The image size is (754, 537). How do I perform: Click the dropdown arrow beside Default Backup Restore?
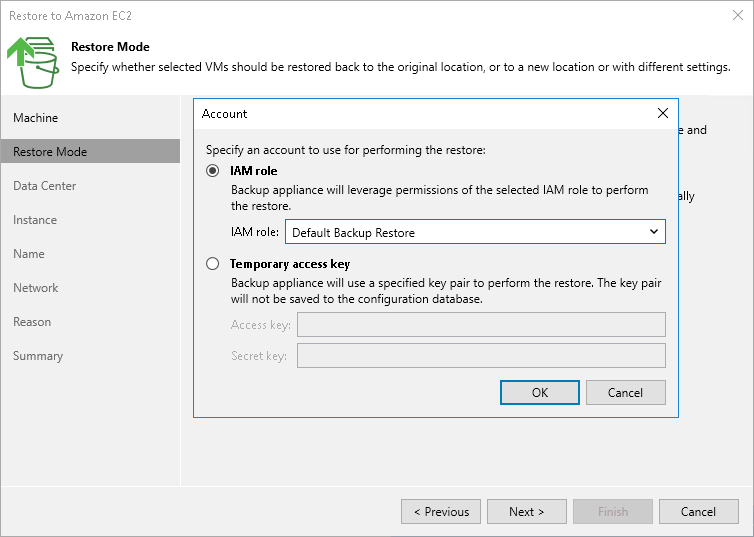pos(654,232)
